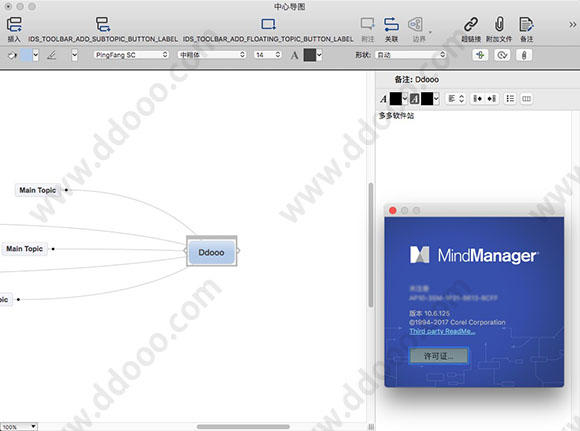Click the notes highlight A icon
The width and height of the screenshot is (580, 431).
[414, 99]
